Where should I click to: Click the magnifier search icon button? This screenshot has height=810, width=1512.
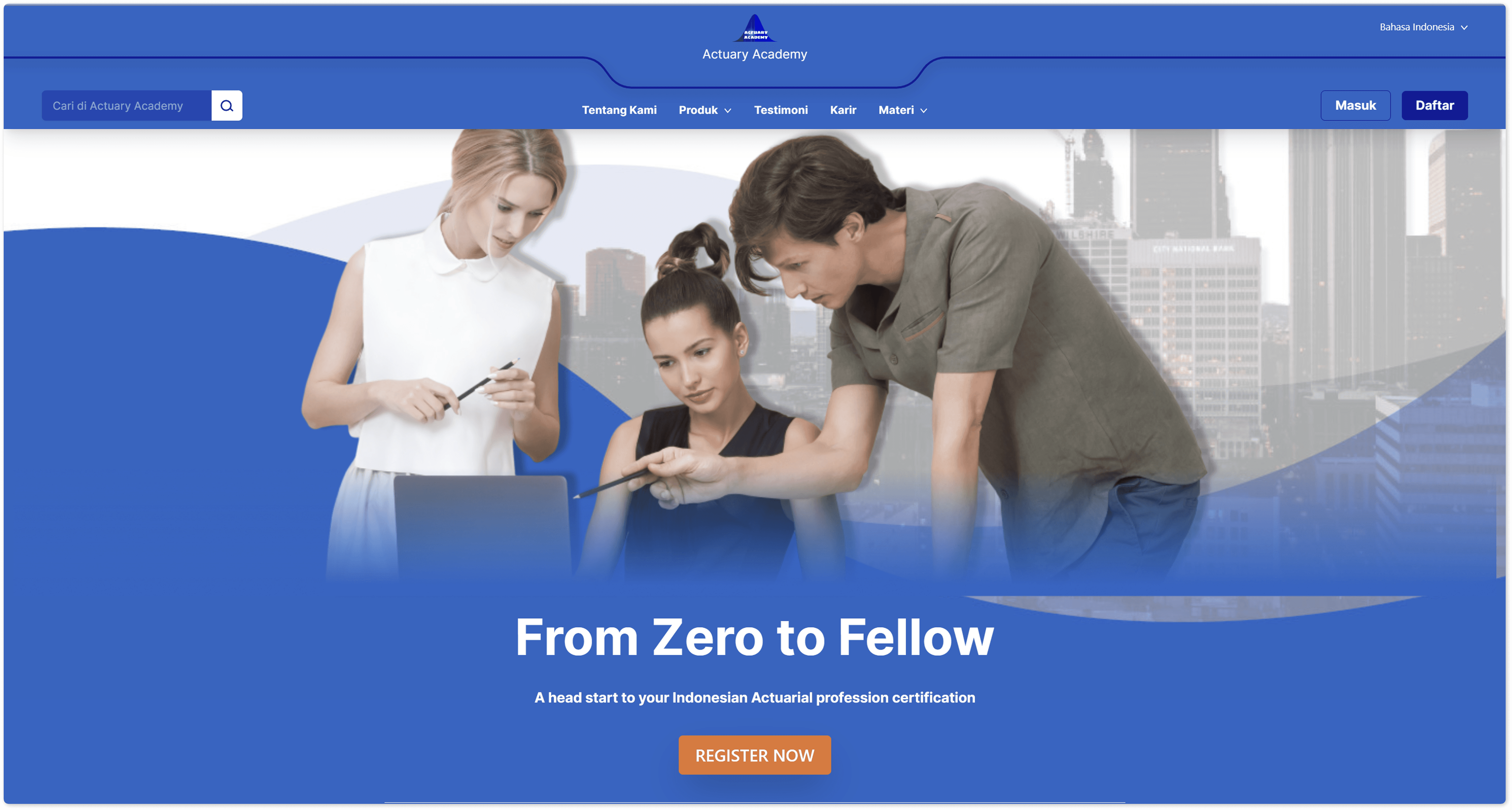[227, 106]
